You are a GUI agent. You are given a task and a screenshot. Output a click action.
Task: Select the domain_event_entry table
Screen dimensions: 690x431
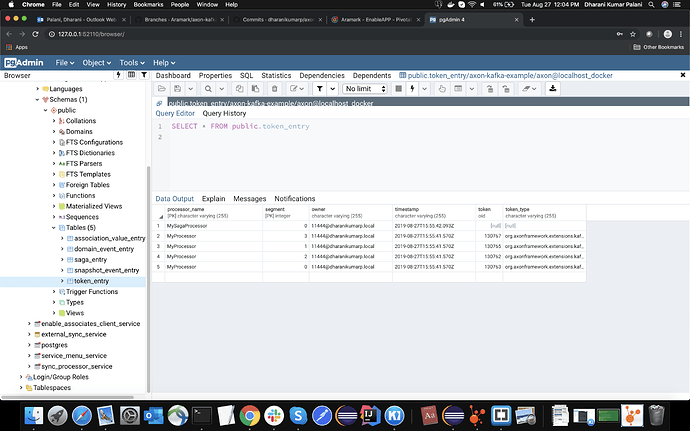(104, 249)
